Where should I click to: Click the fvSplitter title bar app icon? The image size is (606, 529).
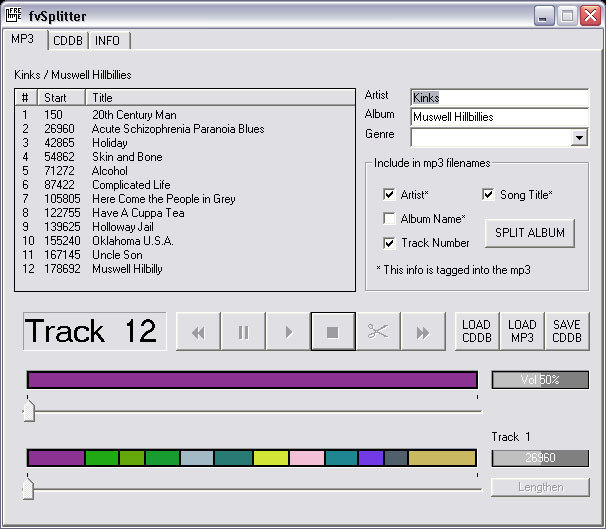pyautogui.click(x=14, y=15)
